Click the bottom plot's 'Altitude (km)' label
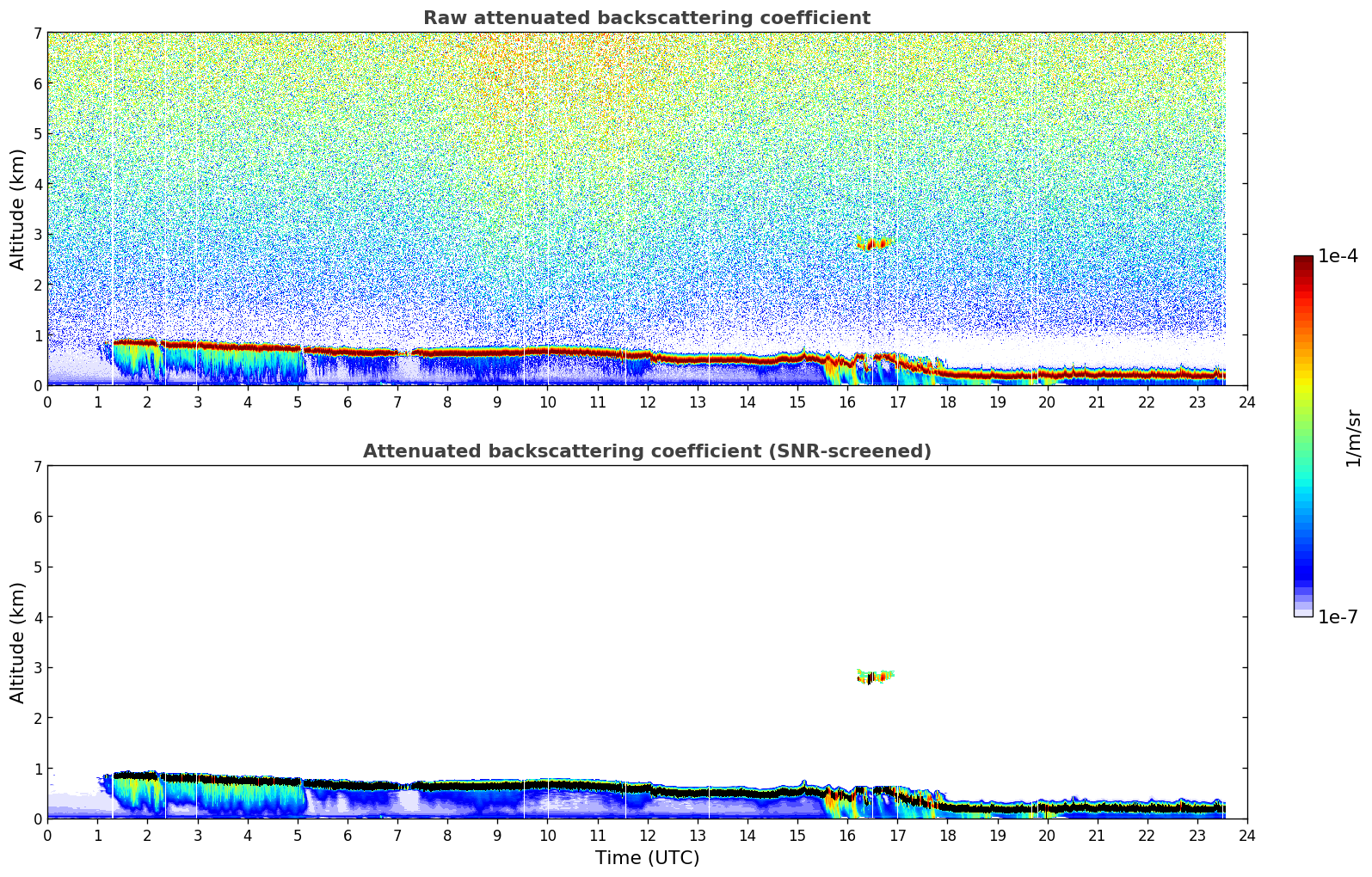1372x877 pixels. (18, 642)
